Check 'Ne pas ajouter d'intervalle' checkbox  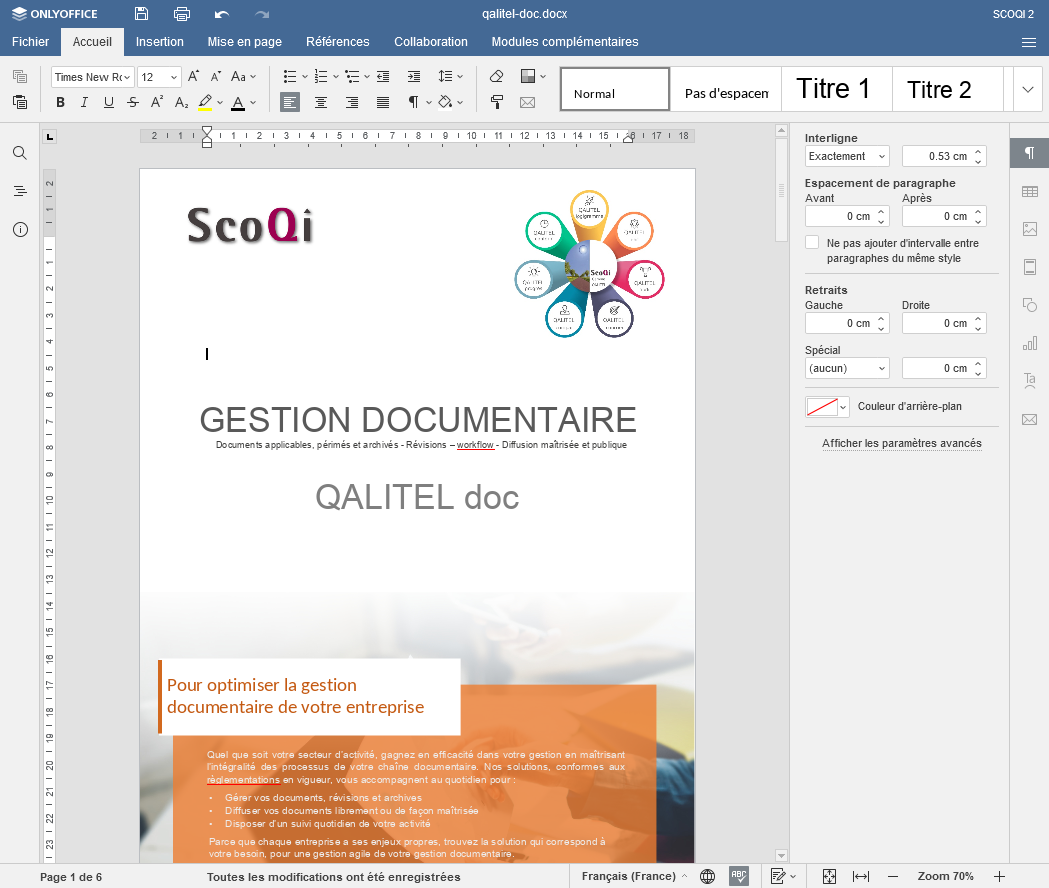pos(812,243)
